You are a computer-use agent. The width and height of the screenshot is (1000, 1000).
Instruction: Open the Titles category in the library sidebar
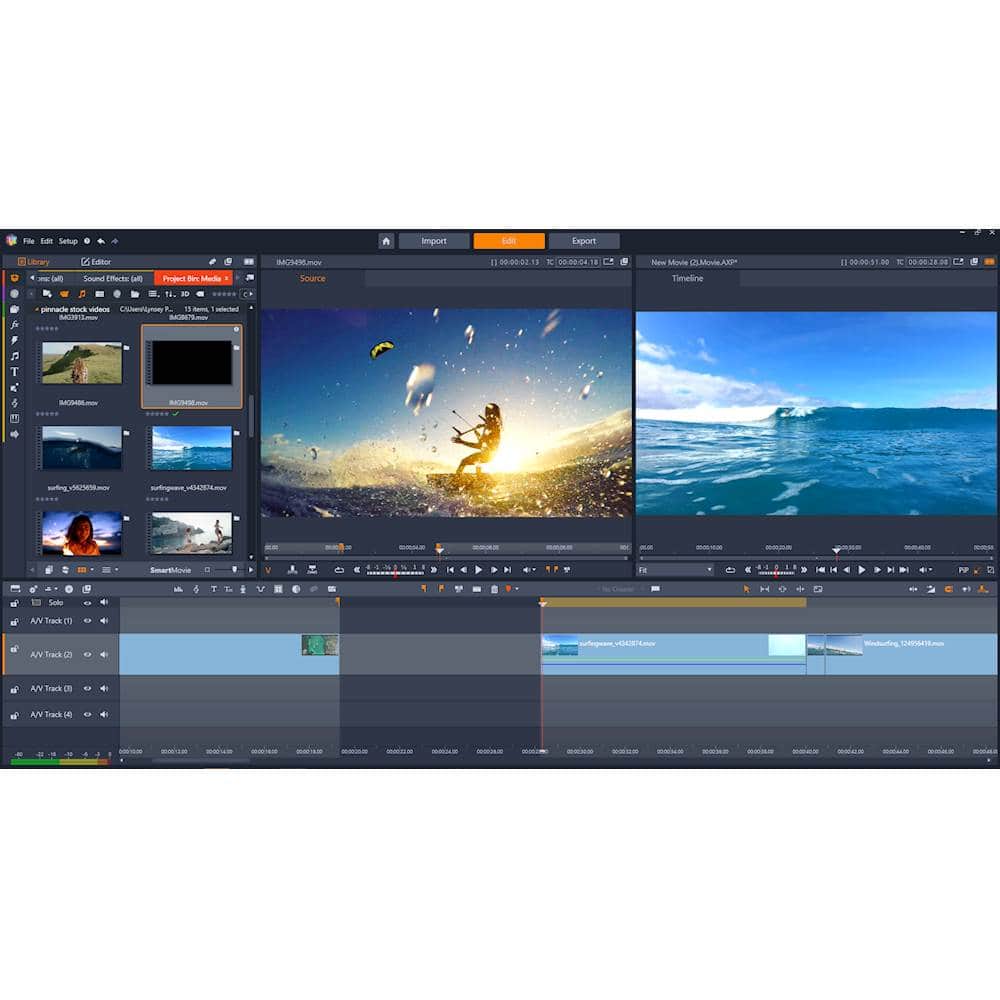[14, 371]
